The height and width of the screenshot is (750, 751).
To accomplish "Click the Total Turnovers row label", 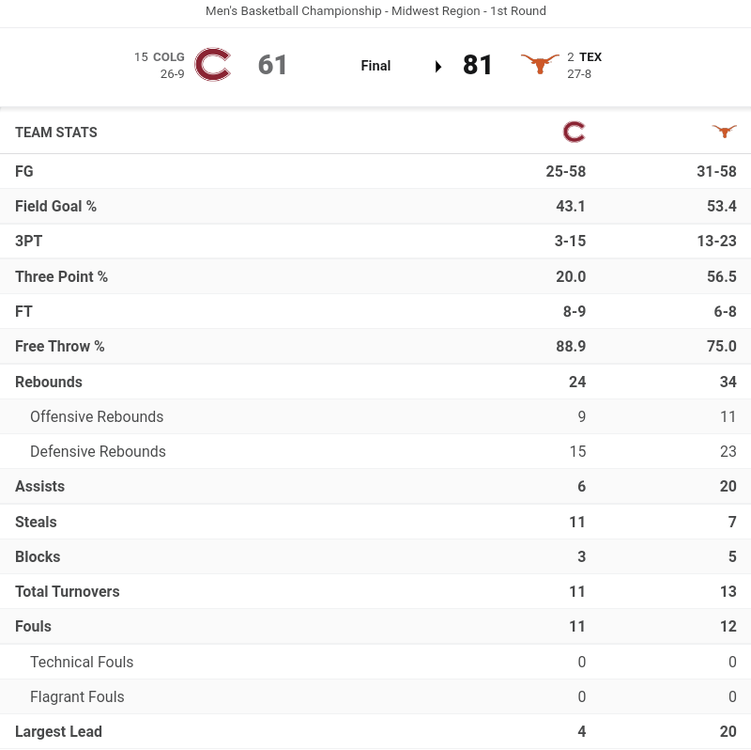I will tap(67, 592).
